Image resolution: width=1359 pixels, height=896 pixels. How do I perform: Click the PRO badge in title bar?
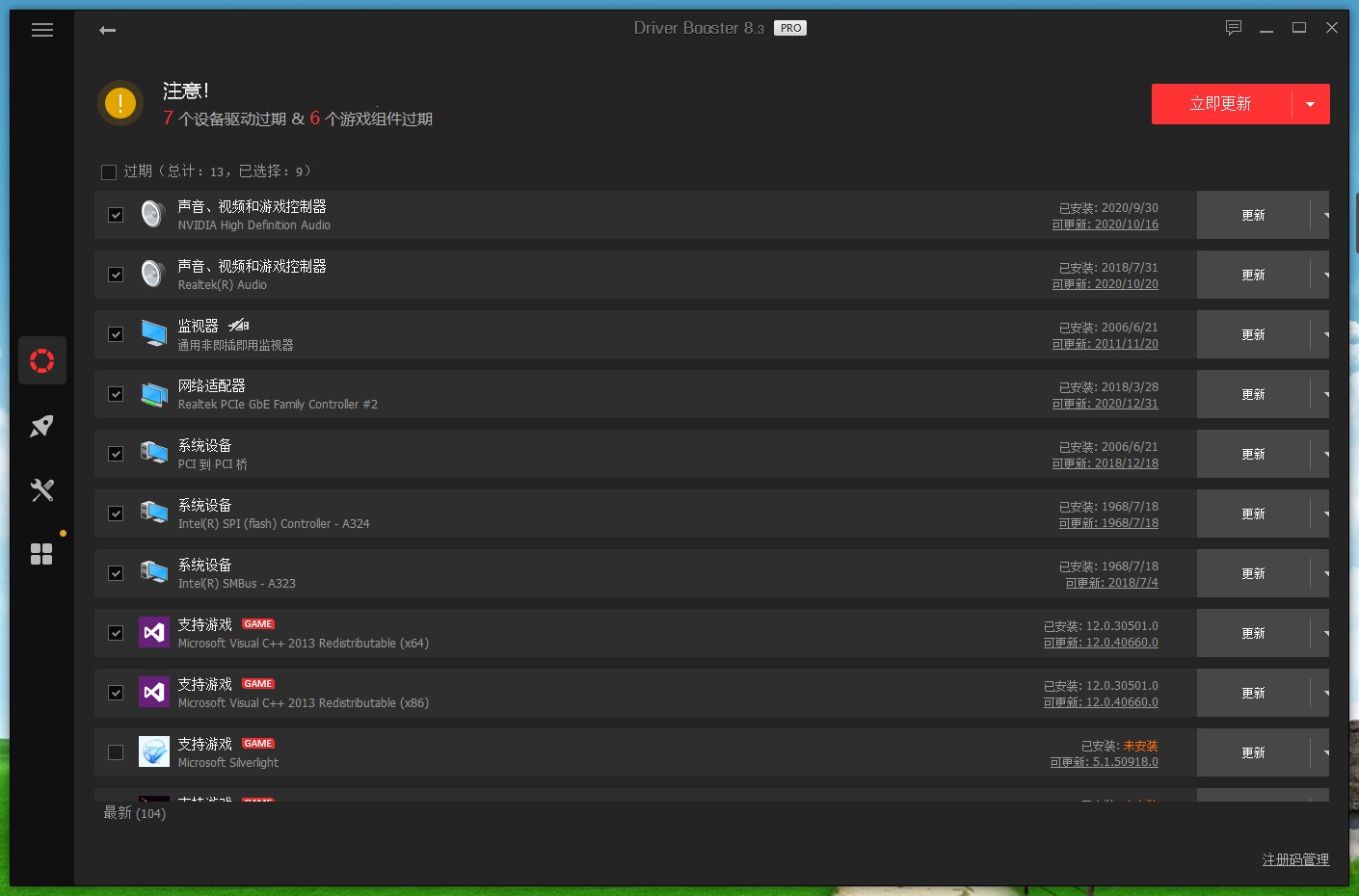[790, 28]
